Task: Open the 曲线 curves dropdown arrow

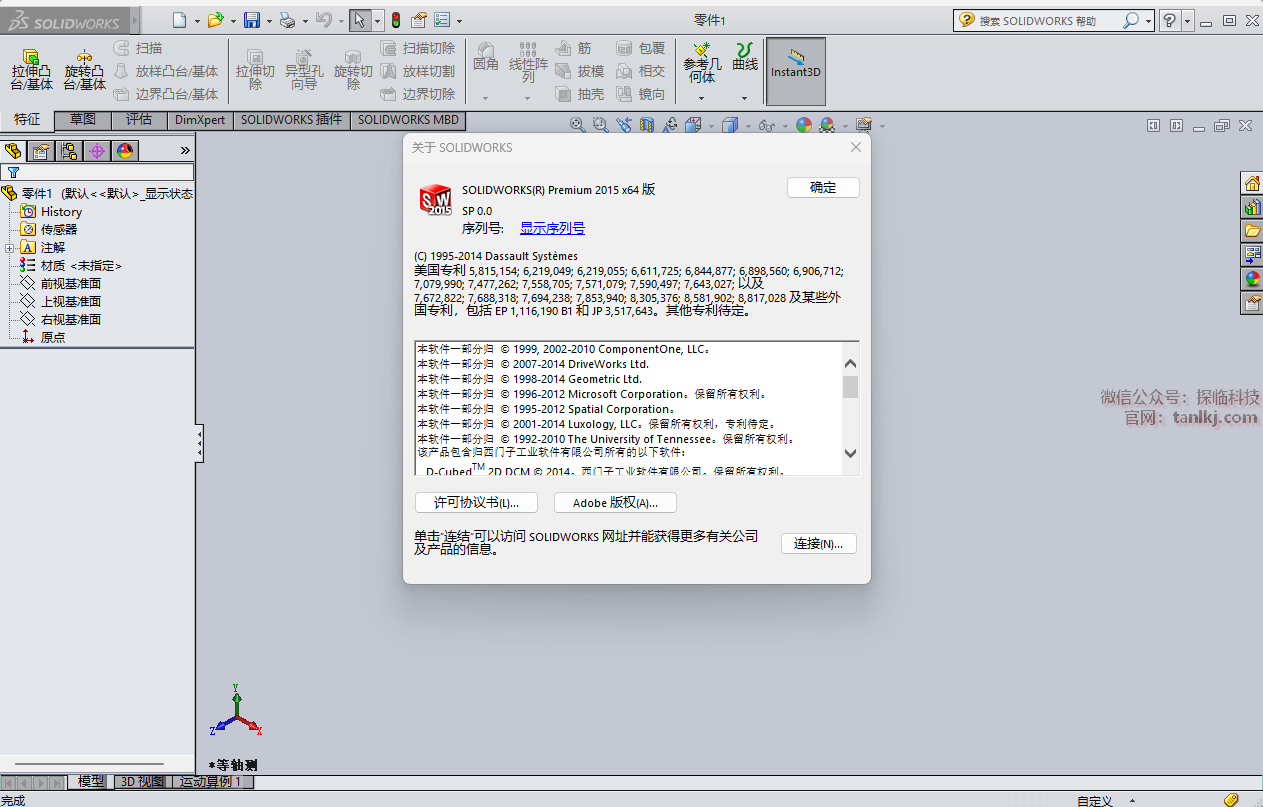Action: (x=744, y=98)
